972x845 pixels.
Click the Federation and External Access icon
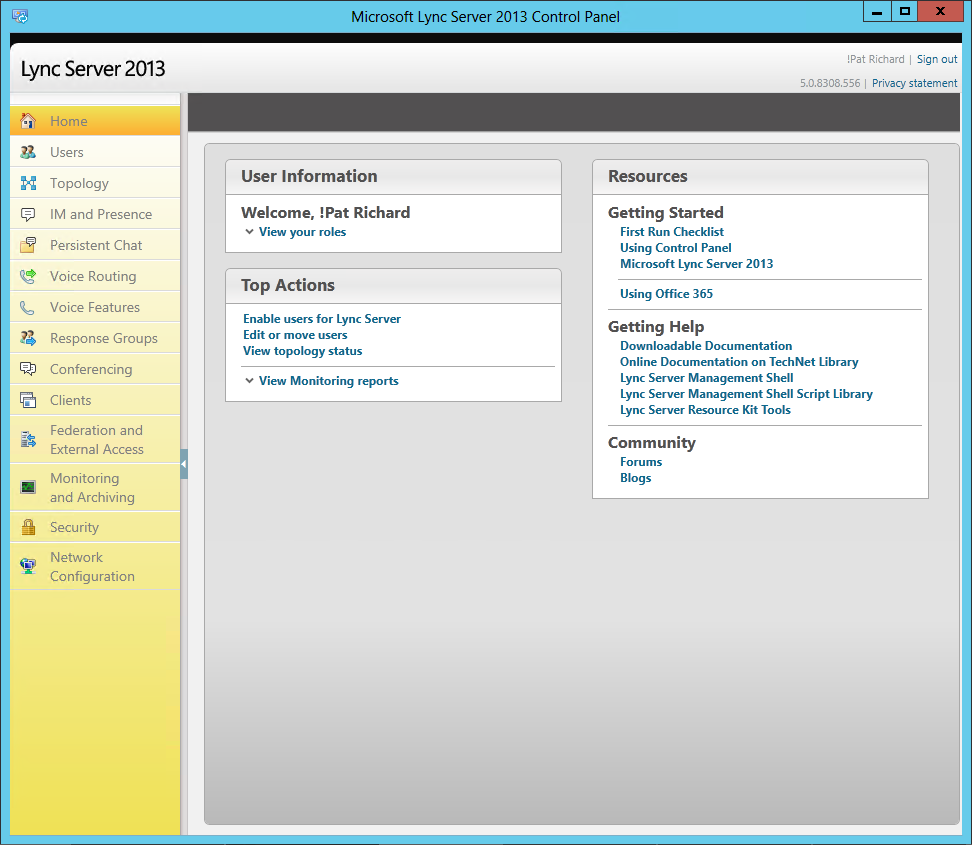pos(28,440)
